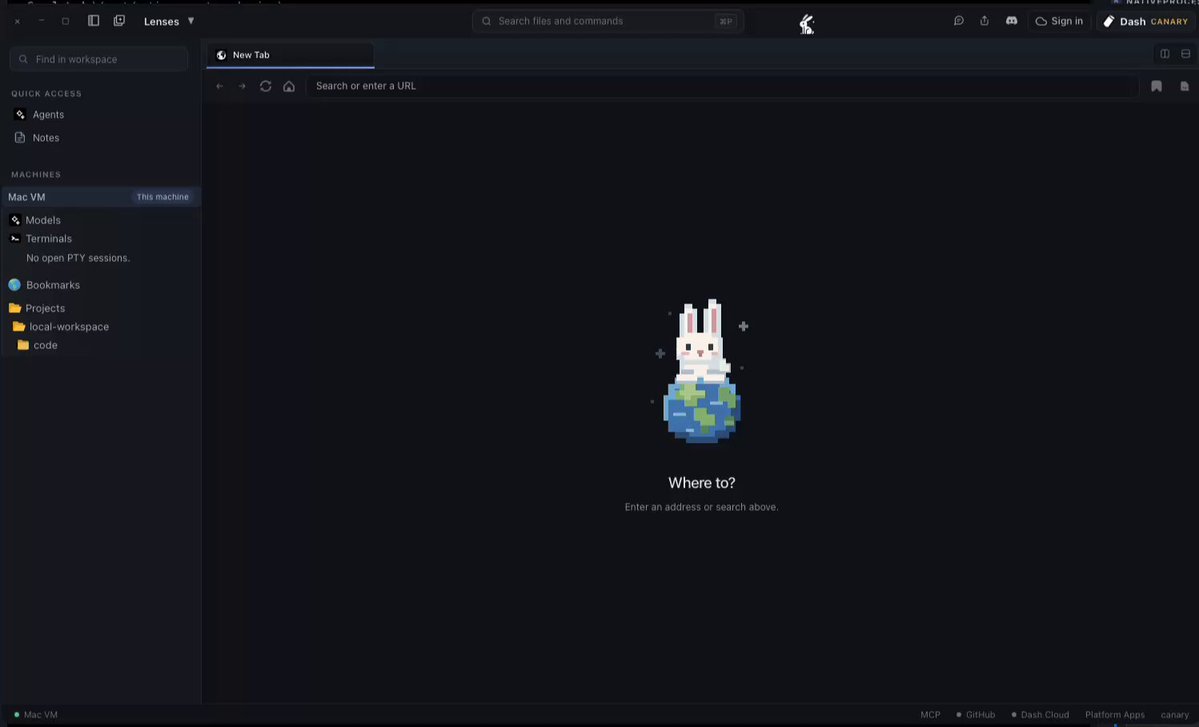
Task: Go to the browser home icon
Action: point(289,86)
